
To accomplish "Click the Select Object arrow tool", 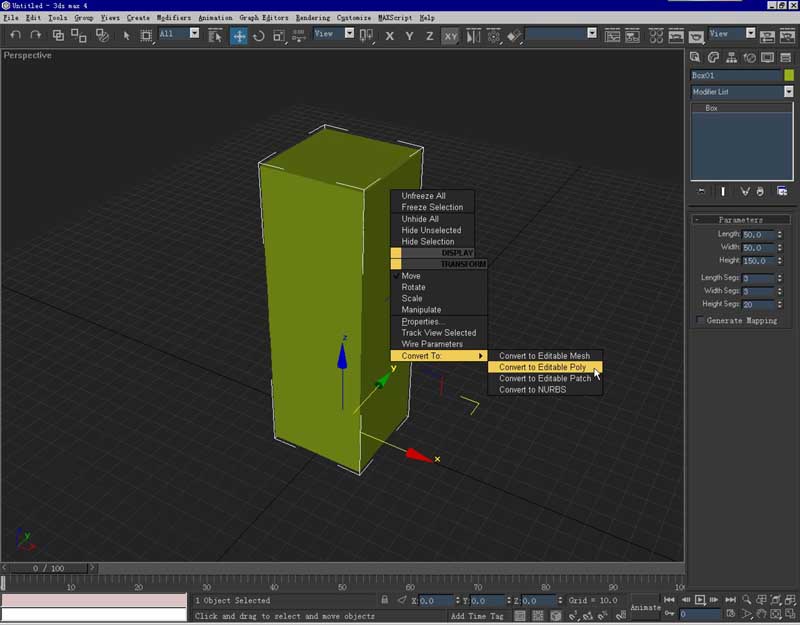I will 126,35.
